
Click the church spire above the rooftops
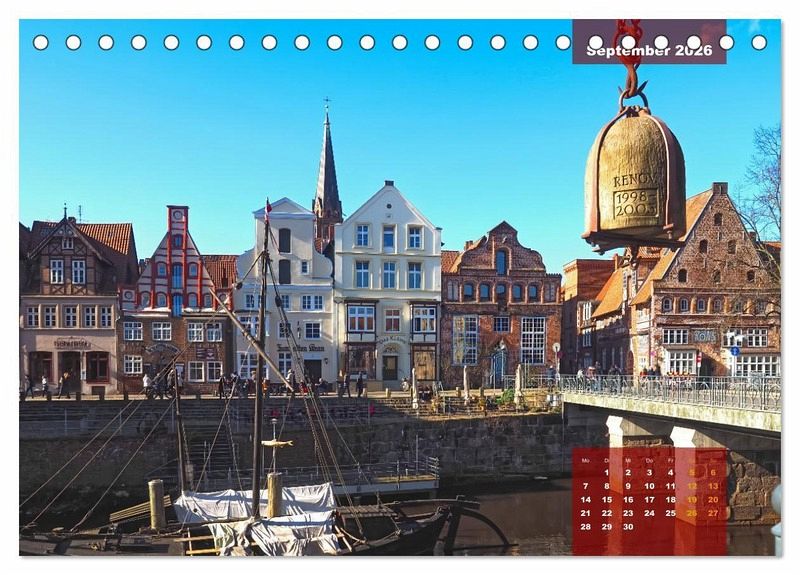point(327,170)
